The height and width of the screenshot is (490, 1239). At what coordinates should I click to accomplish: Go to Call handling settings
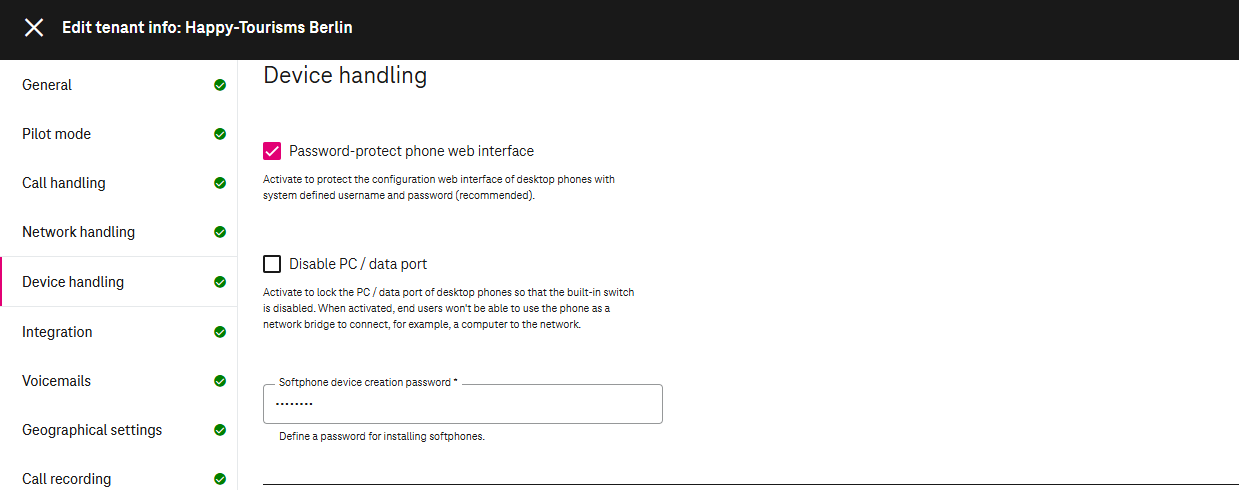pos(63,183)
